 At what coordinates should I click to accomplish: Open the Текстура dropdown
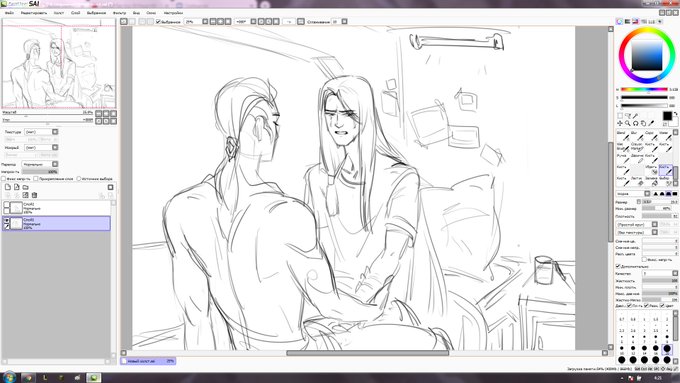click(x=41, y=132)
